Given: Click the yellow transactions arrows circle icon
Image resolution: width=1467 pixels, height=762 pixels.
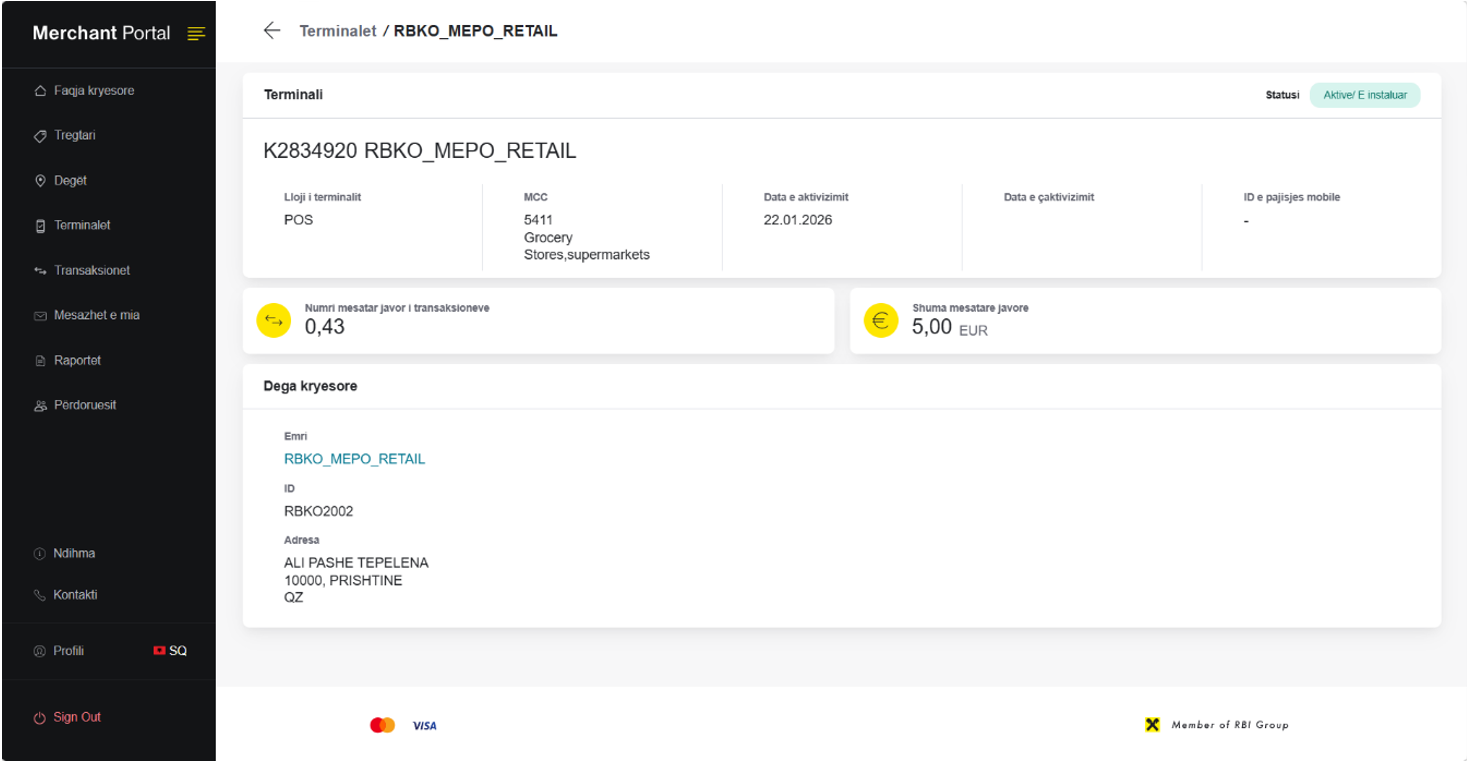Looking at the screenshot, I should click(274, 321).
